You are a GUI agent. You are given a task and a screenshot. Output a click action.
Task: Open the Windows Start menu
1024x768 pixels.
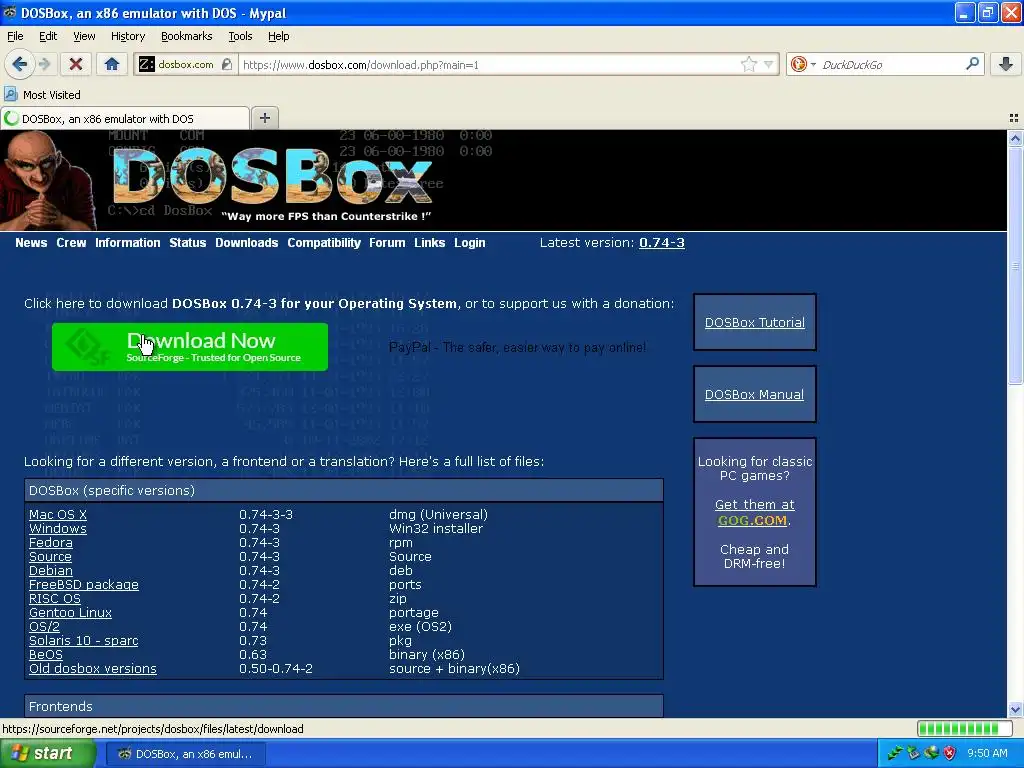(47, 754)
